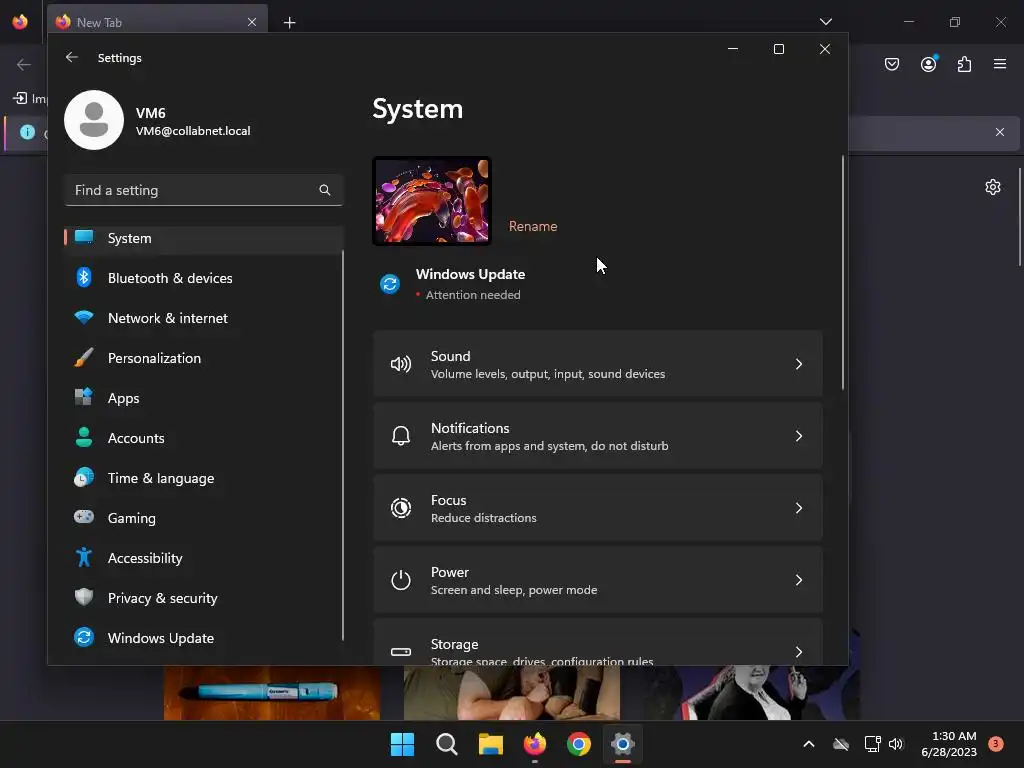Click the System monitor icon in sidebar

click(x=84, y=236)
